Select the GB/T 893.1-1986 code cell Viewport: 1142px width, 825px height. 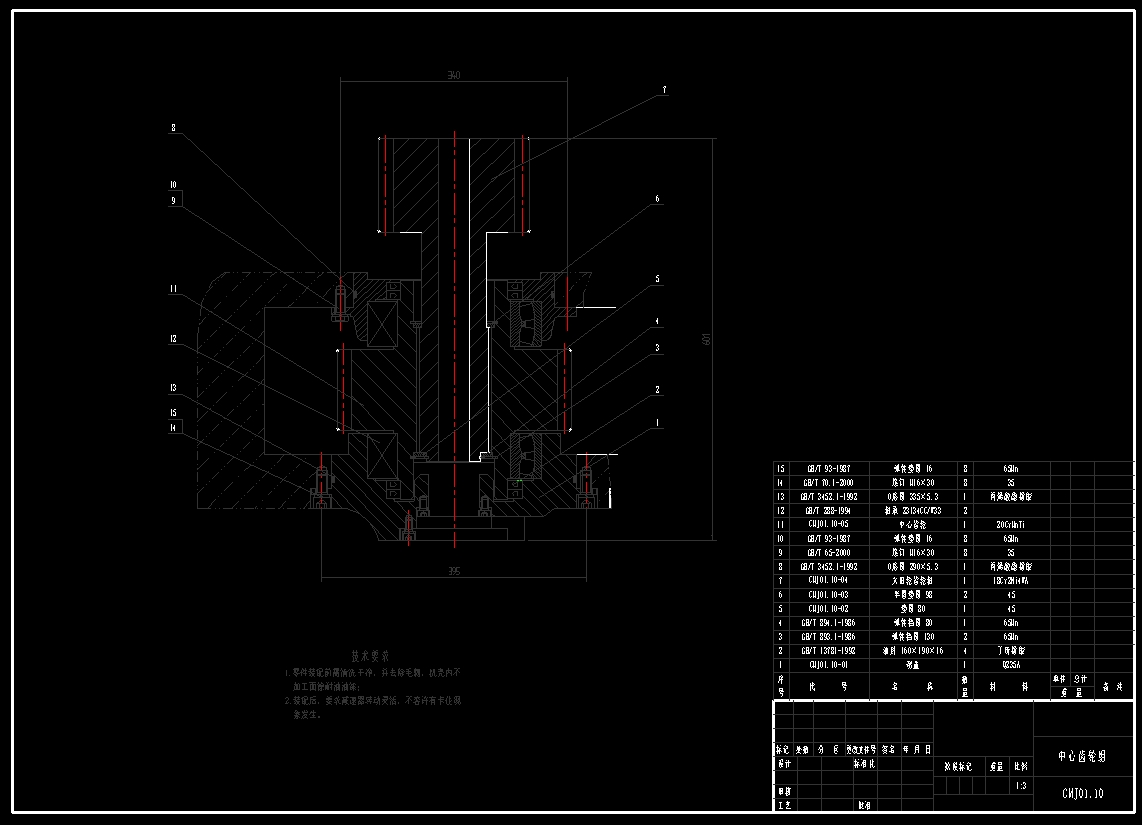(827, 636)
